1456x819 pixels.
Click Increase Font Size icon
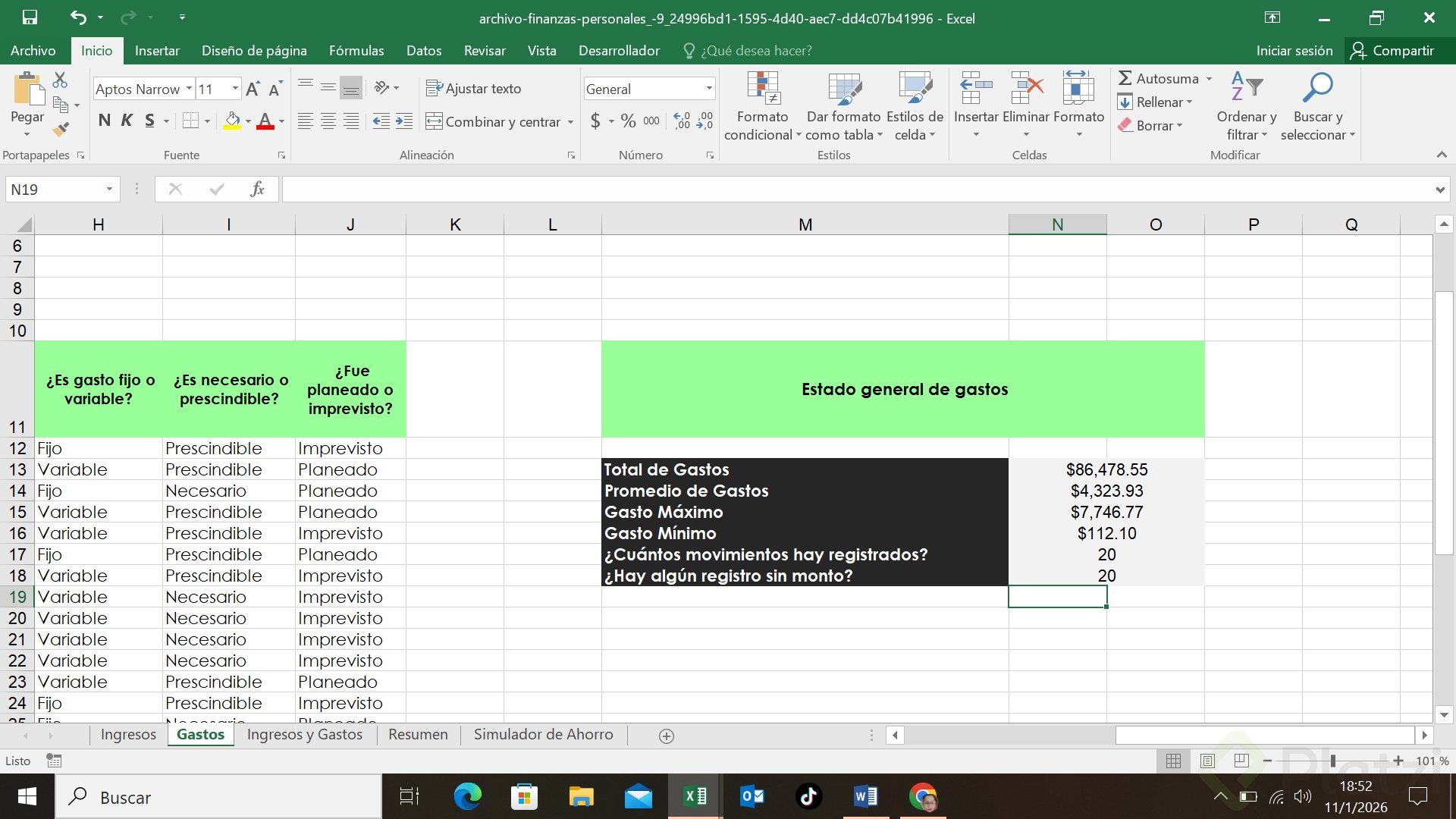(253, 89)
